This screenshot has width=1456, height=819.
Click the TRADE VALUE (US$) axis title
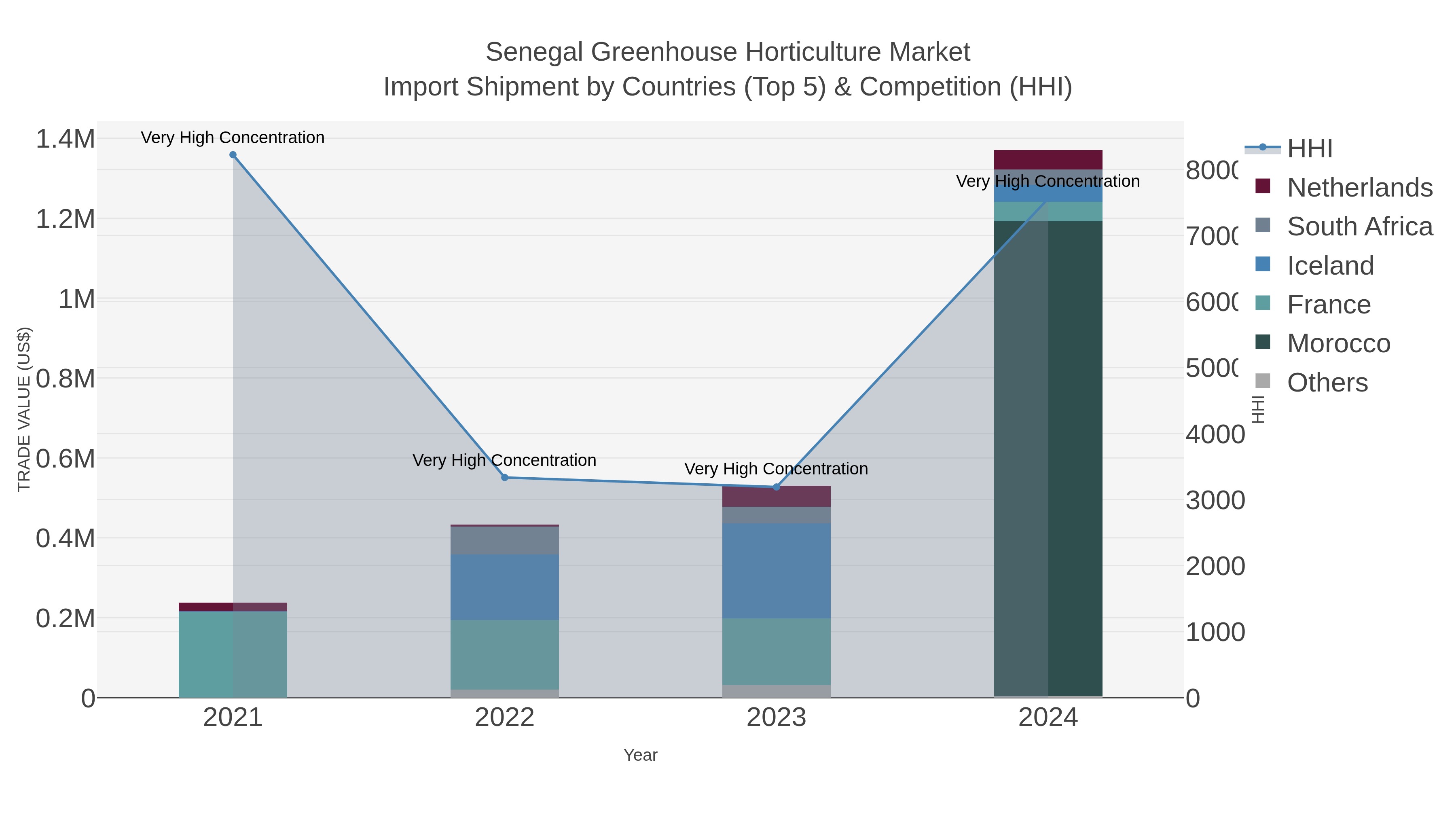[x=24, y=409]
